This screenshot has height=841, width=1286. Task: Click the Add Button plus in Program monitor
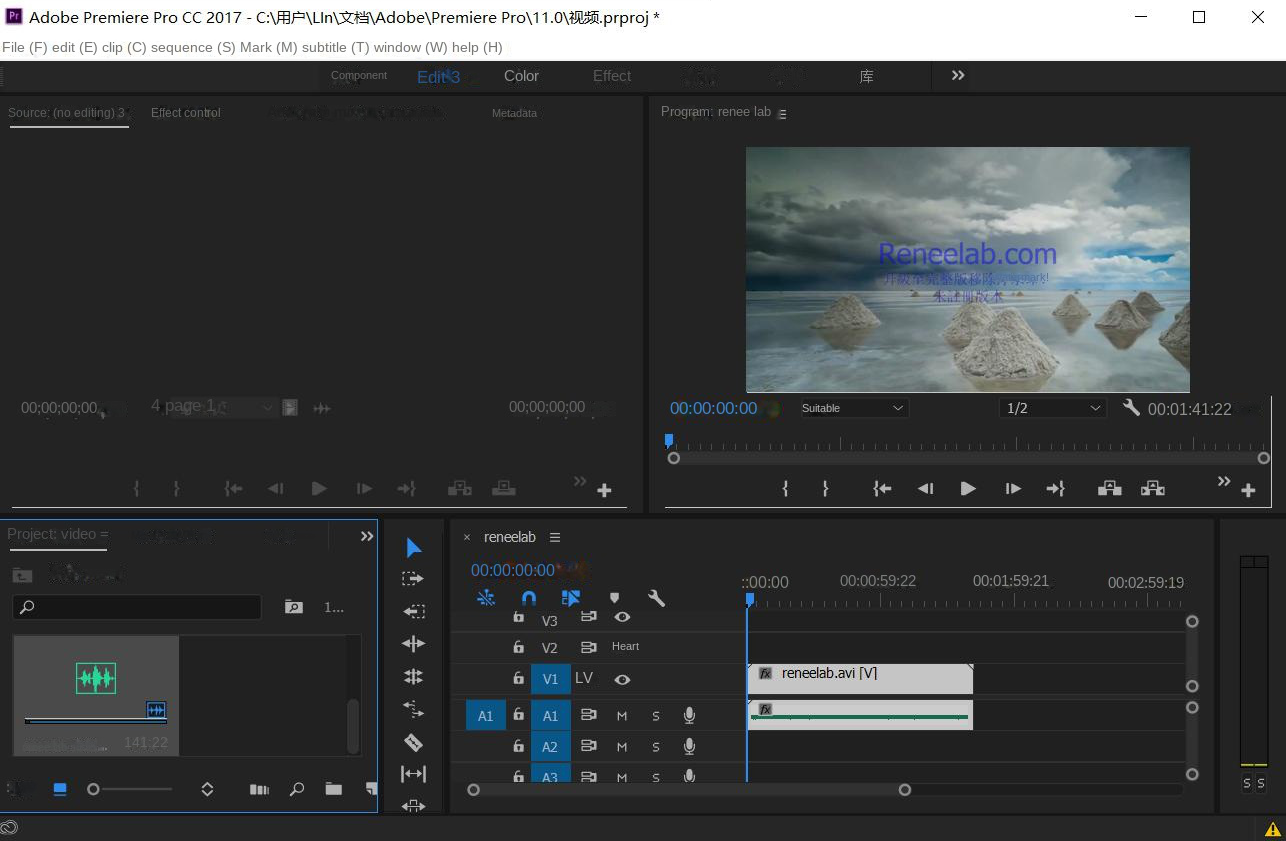1249,489
